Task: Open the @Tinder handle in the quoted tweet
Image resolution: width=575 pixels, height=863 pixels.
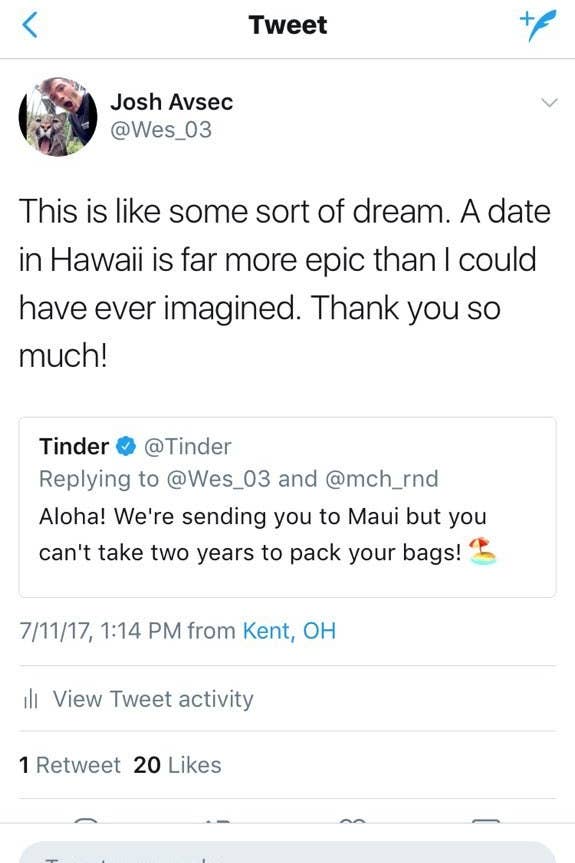Action: tap(188, 446)
